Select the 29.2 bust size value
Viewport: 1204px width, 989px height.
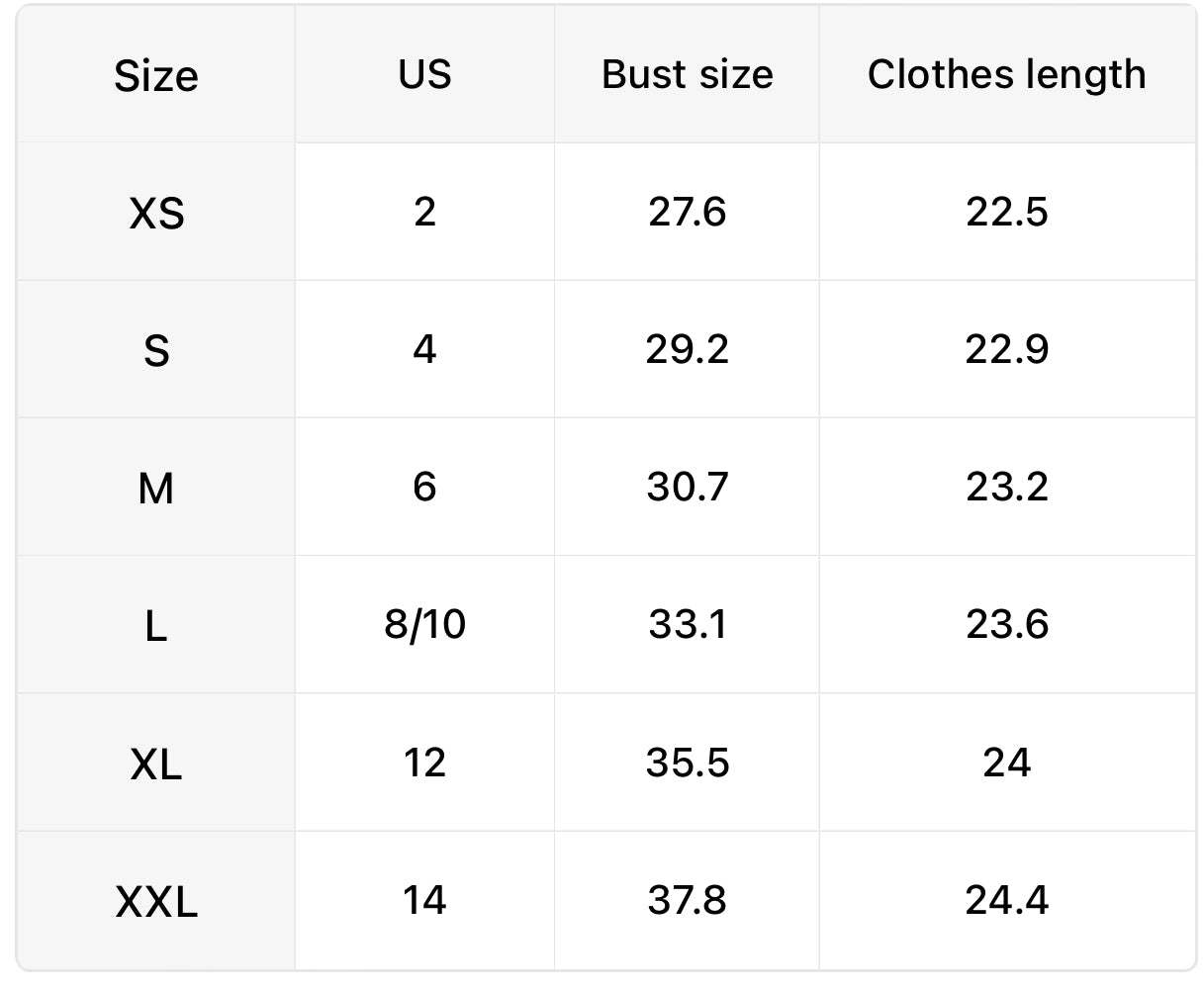point(687,349)
